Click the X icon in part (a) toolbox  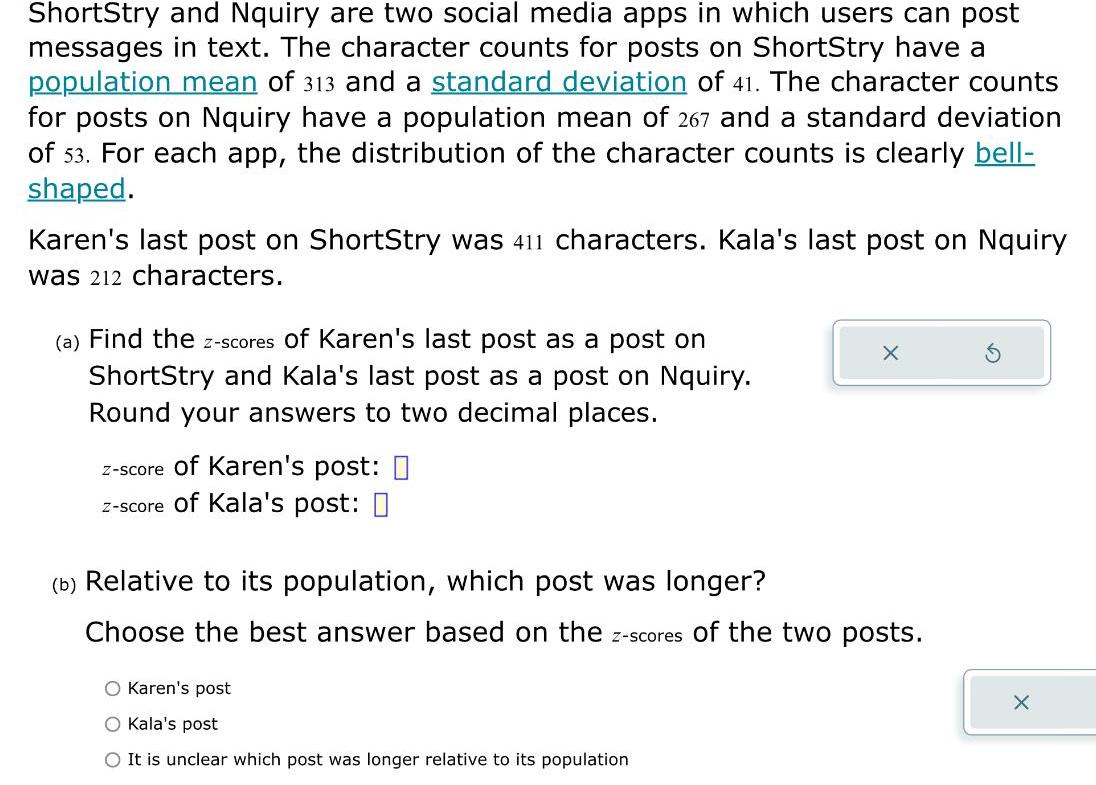pos(890,353)
